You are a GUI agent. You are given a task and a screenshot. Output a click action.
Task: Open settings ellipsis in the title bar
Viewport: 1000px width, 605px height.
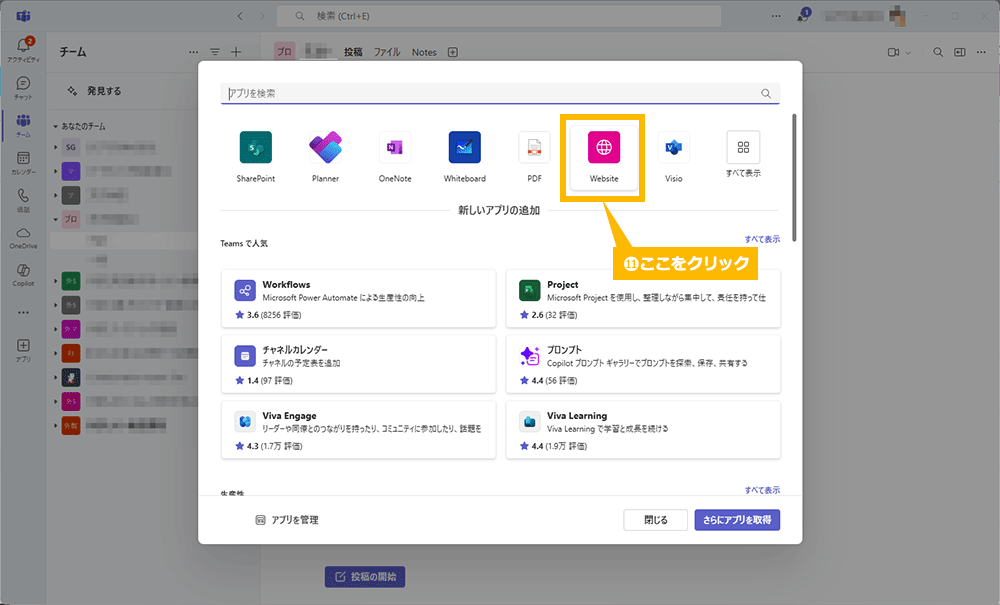pyautogui.click(x=776, y=16)
